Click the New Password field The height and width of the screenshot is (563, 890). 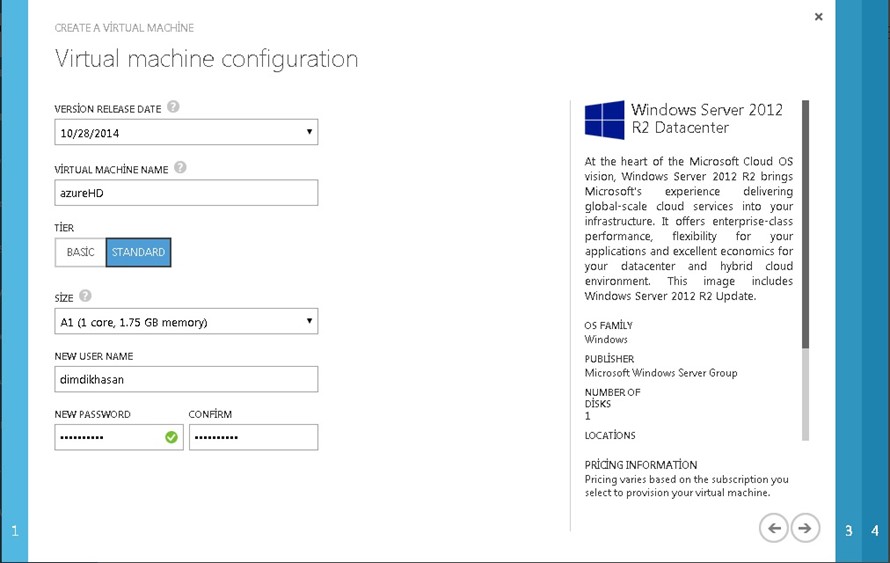coord(108,437)
